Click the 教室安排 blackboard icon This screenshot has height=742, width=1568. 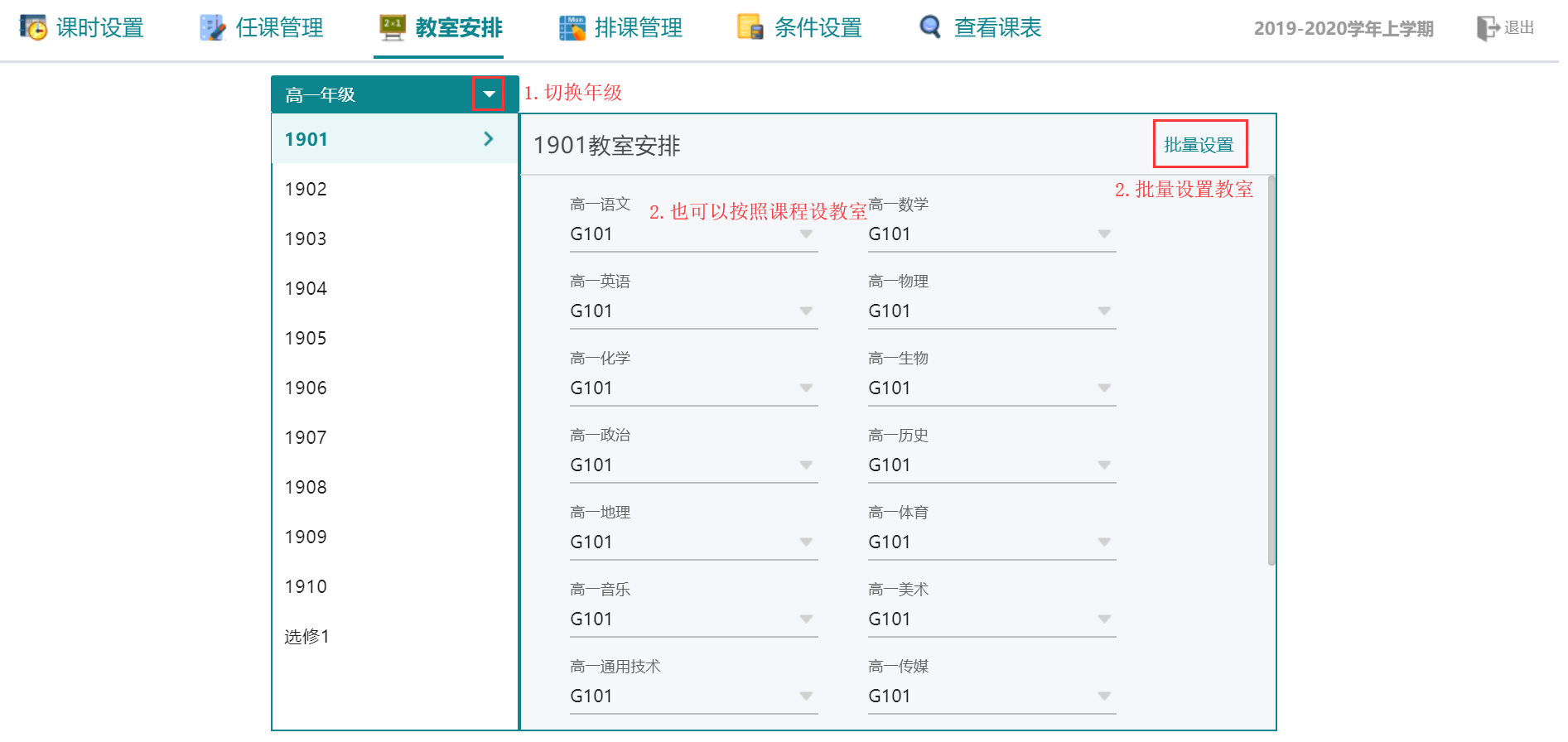point(393,27)
